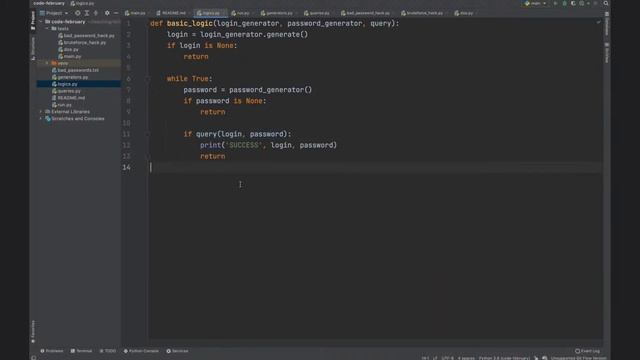Click the Run button in toolbar

(555, 3)
